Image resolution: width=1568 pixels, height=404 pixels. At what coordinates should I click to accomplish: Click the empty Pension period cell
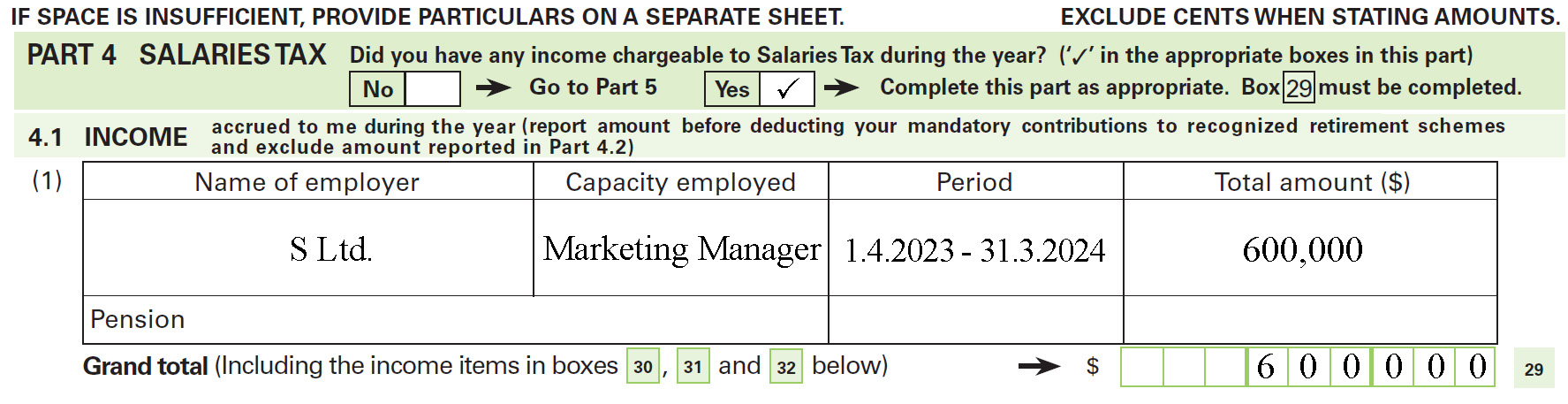[x=976, y=320]
